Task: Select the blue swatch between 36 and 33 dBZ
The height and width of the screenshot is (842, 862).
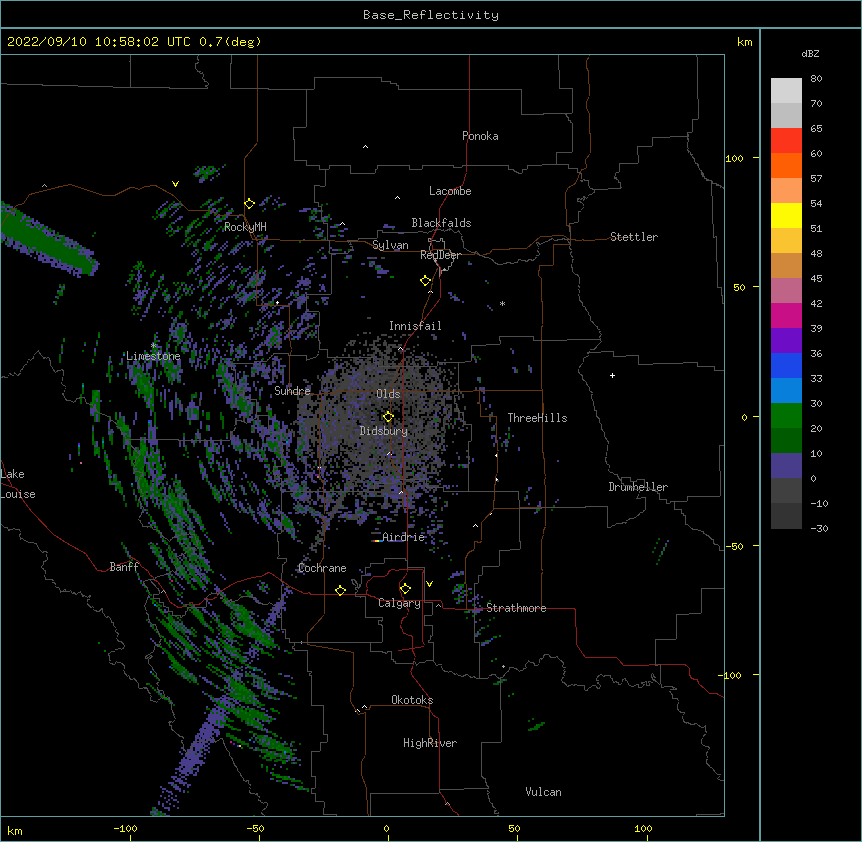Action: [x=786, y=365]
